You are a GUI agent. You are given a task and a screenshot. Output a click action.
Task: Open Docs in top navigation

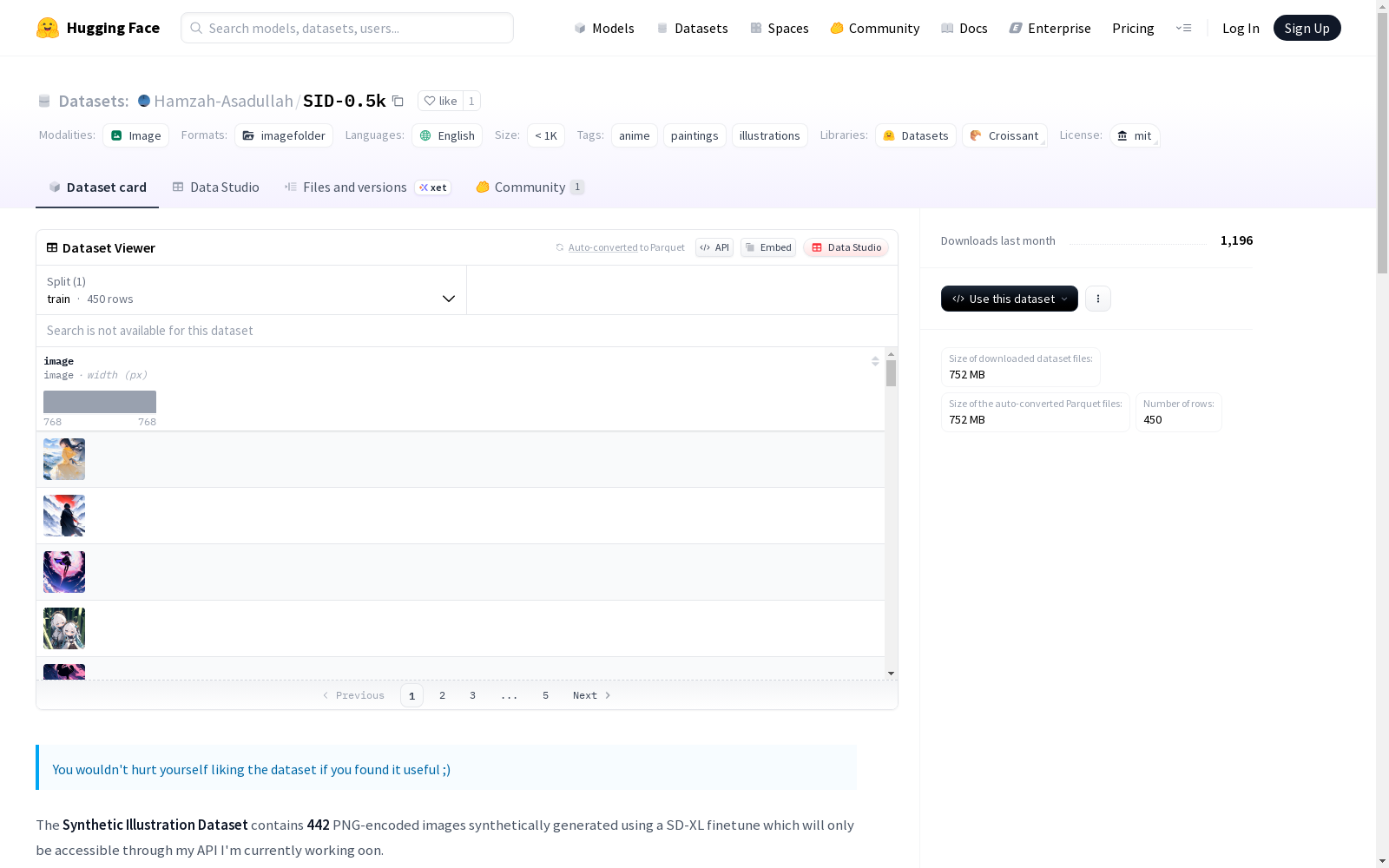[964, 28]
